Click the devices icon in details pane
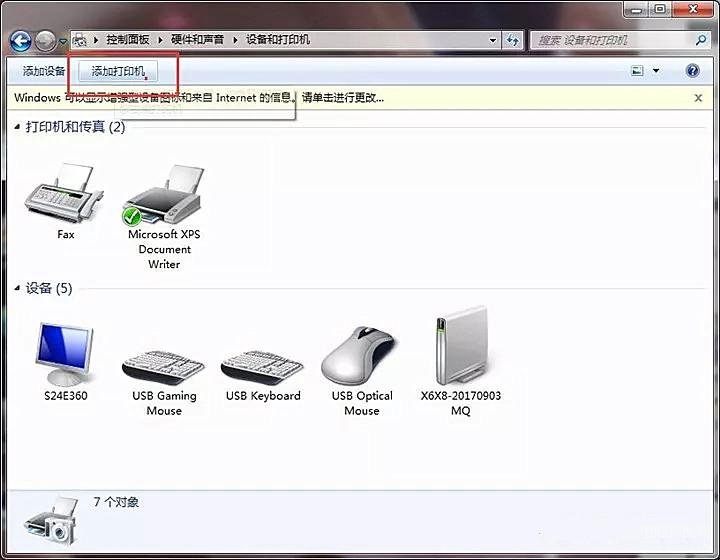The height and width of the screenshot is (560, 720). (x=51, y=521)
